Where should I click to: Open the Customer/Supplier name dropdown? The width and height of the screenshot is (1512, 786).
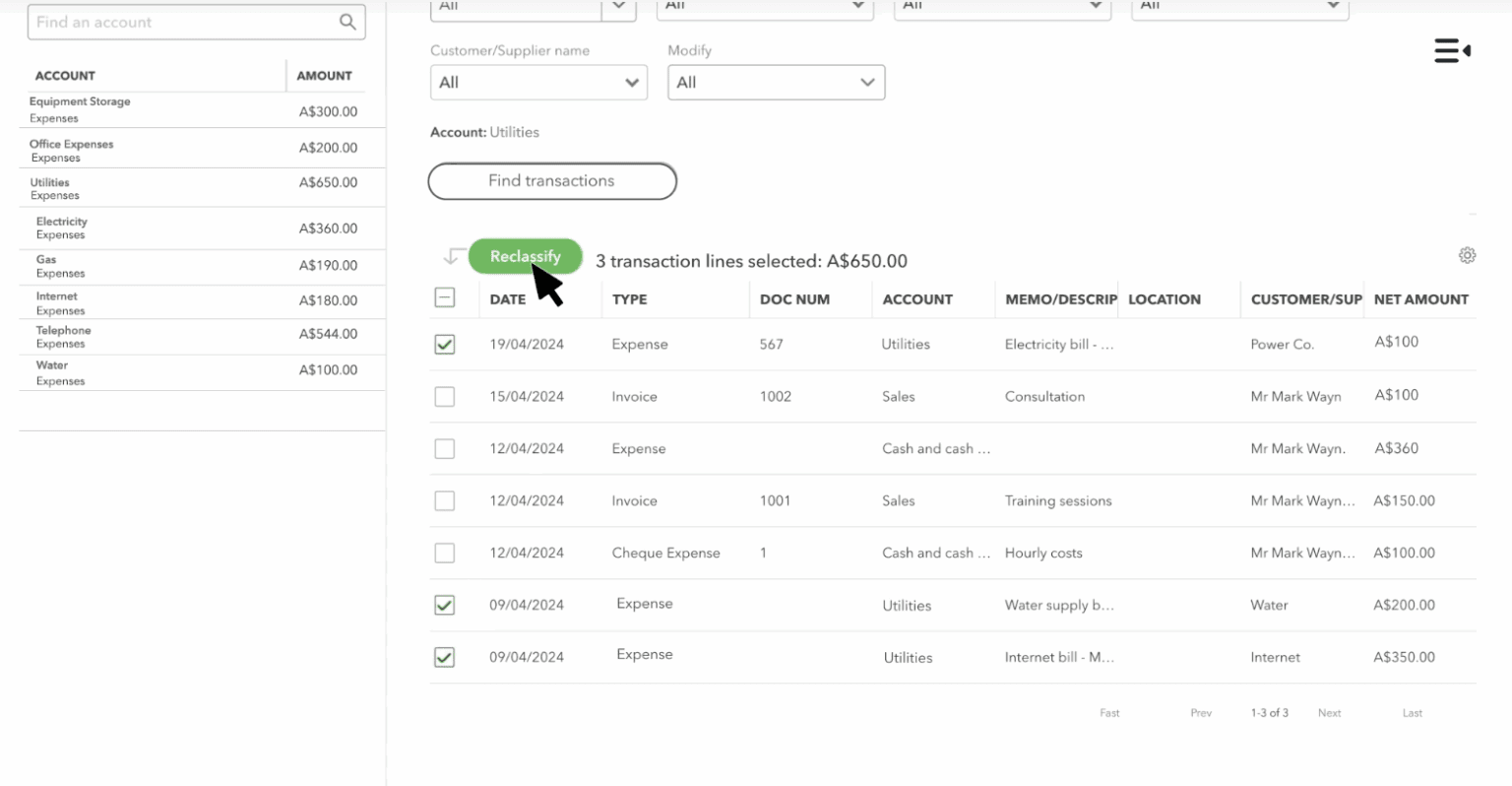point(537,82)
